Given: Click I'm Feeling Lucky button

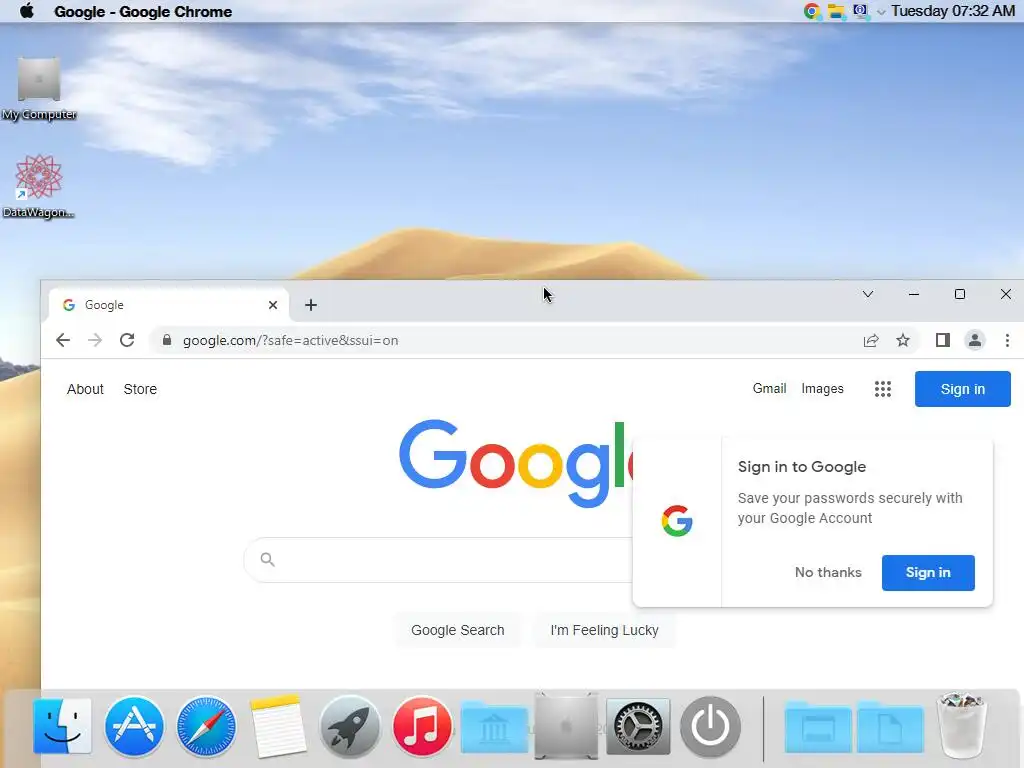Looking at the screenshot, I should [604, 630].
